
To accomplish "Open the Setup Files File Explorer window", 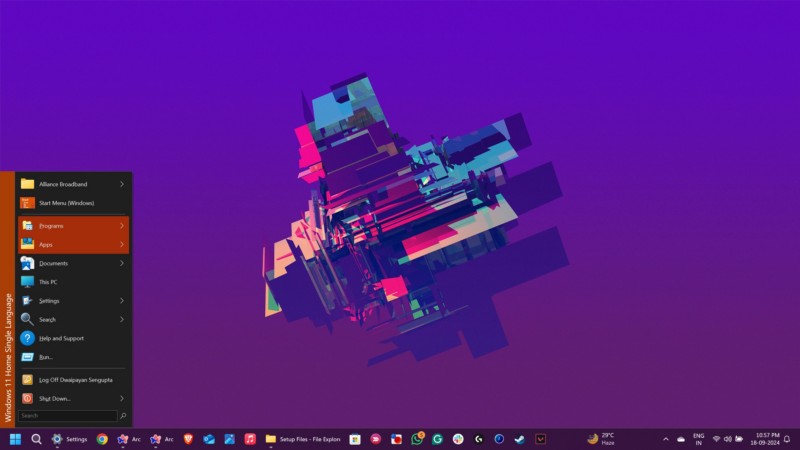I will pos(303,439).
